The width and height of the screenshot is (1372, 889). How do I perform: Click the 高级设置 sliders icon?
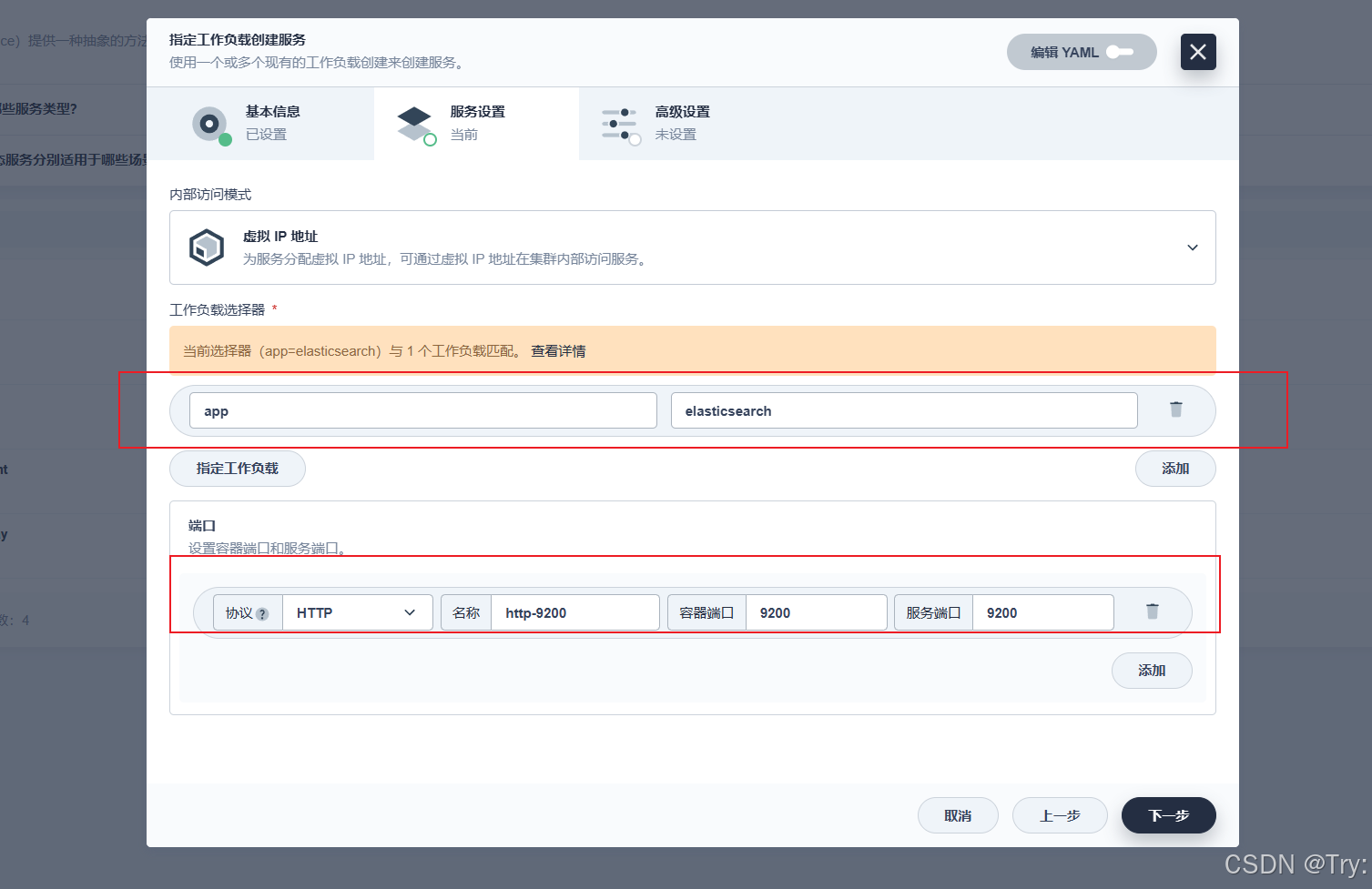620,124
